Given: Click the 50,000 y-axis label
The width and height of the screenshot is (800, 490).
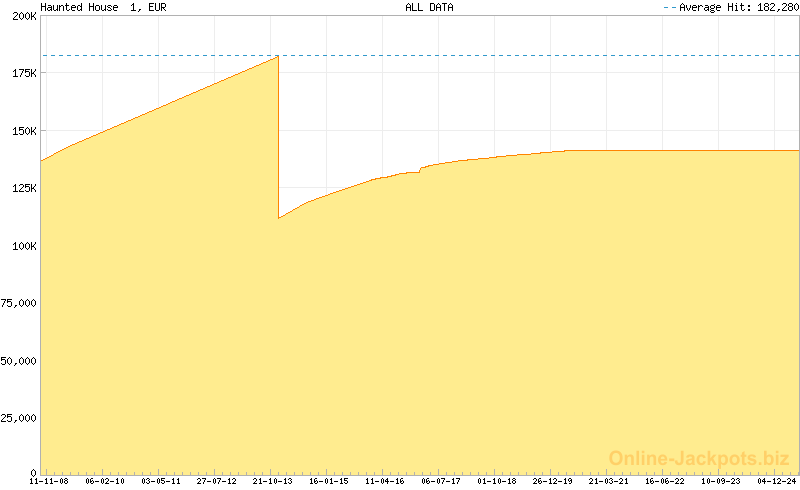Looking at the screenshot, I should [x=19, y=361].
